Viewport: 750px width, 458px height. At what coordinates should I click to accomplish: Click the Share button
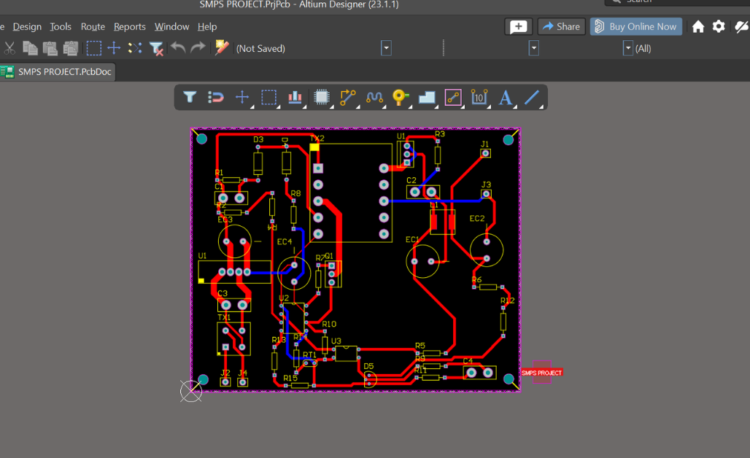click(561, 26)
